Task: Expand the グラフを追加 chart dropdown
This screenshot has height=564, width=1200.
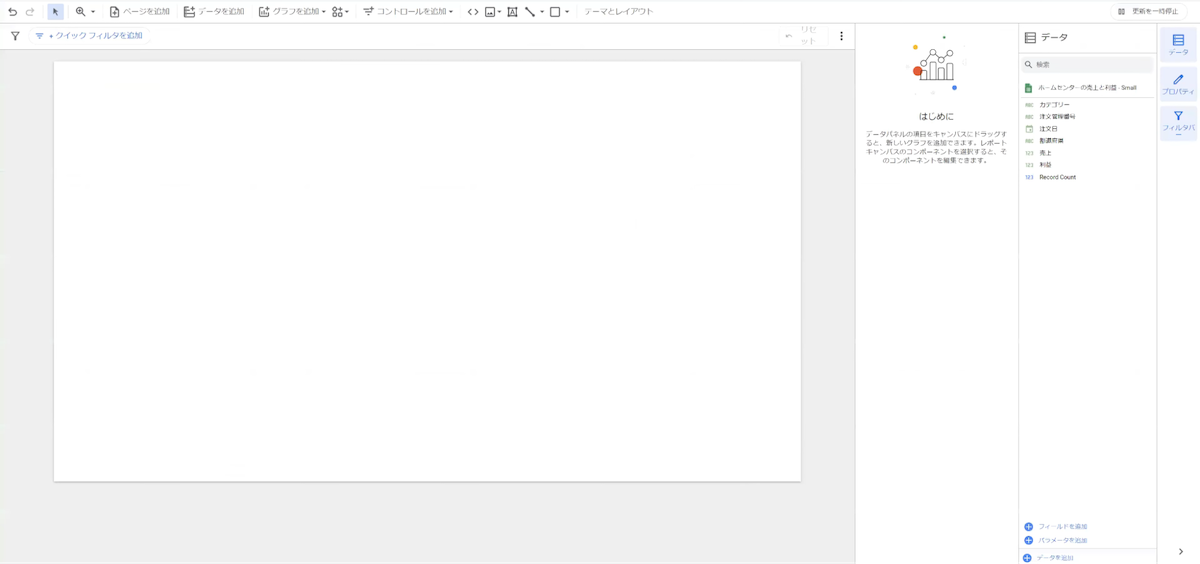Action: click(292, 12)
